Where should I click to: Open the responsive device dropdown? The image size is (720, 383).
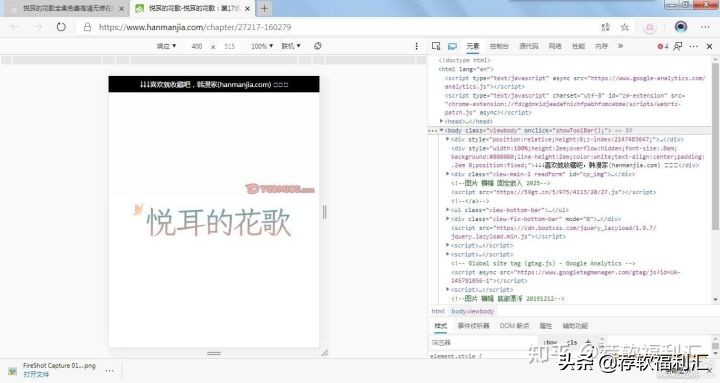166,46
